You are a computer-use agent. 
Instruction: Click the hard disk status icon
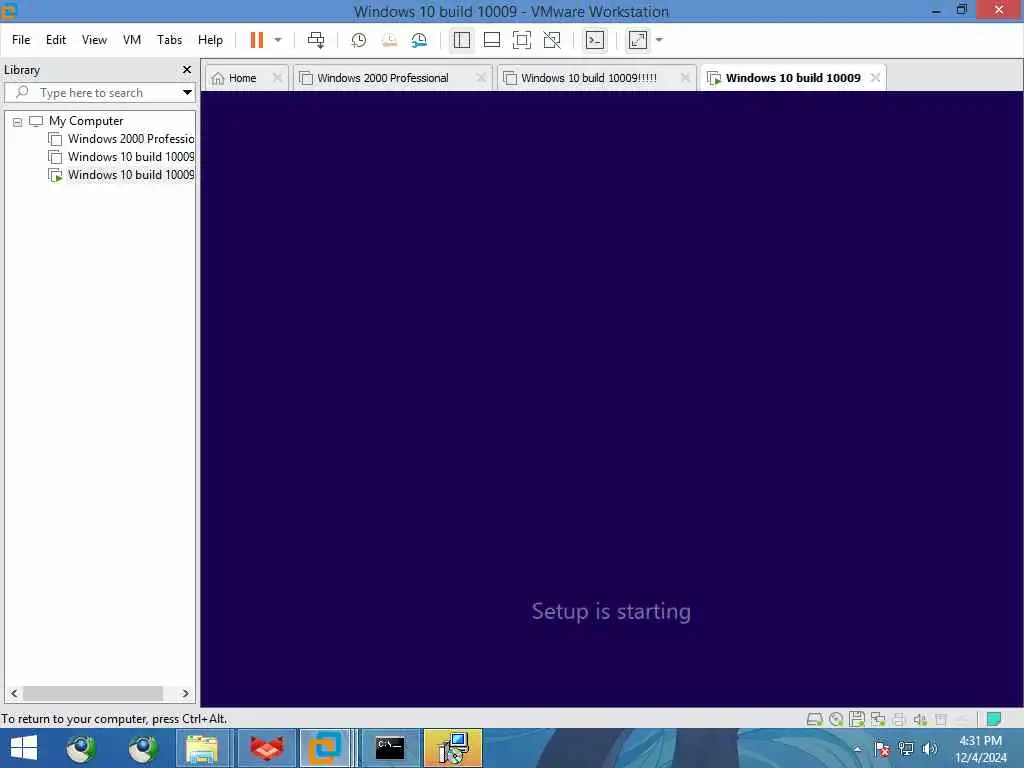814,720
